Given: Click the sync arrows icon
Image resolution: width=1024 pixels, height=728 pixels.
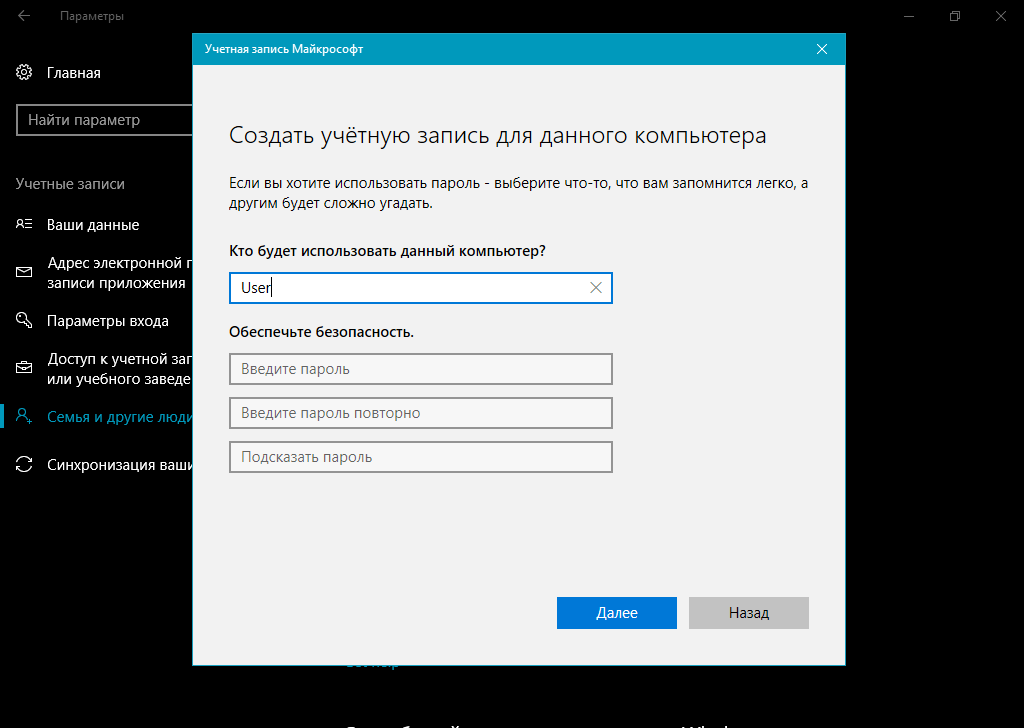Looking at the screenshot, I should (x=24, y=464).
